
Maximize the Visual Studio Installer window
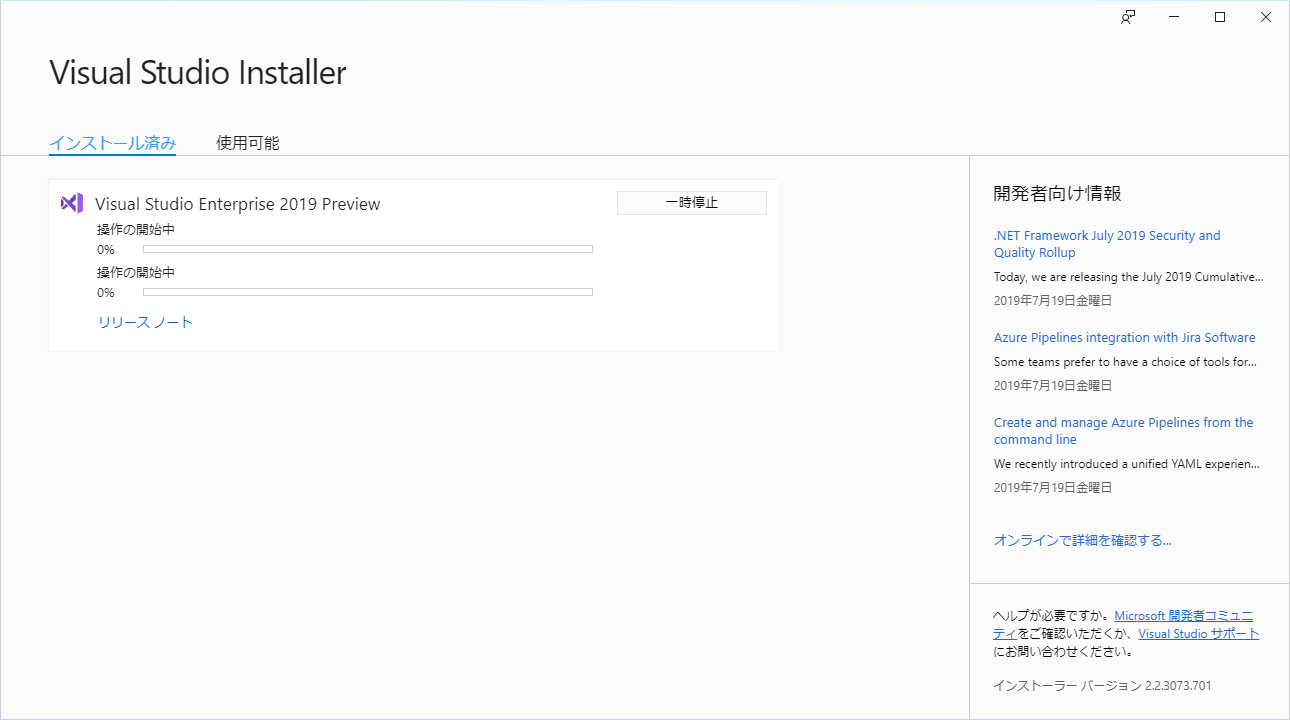tap(1220, 17)
